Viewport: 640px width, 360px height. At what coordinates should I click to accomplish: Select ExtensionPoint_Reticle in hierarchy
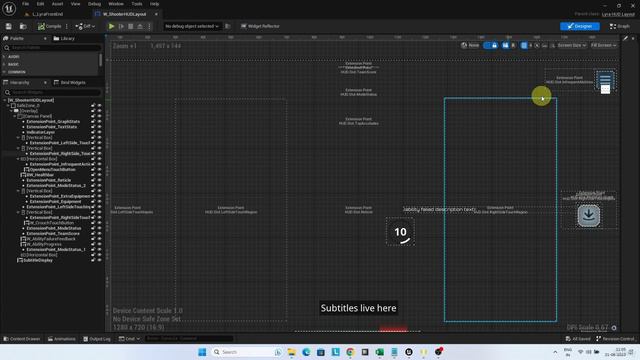(49, 180)
